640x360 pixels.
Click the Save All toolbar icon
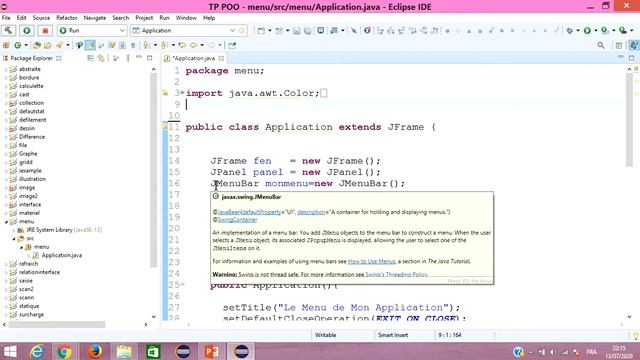(x=307, y=31)
